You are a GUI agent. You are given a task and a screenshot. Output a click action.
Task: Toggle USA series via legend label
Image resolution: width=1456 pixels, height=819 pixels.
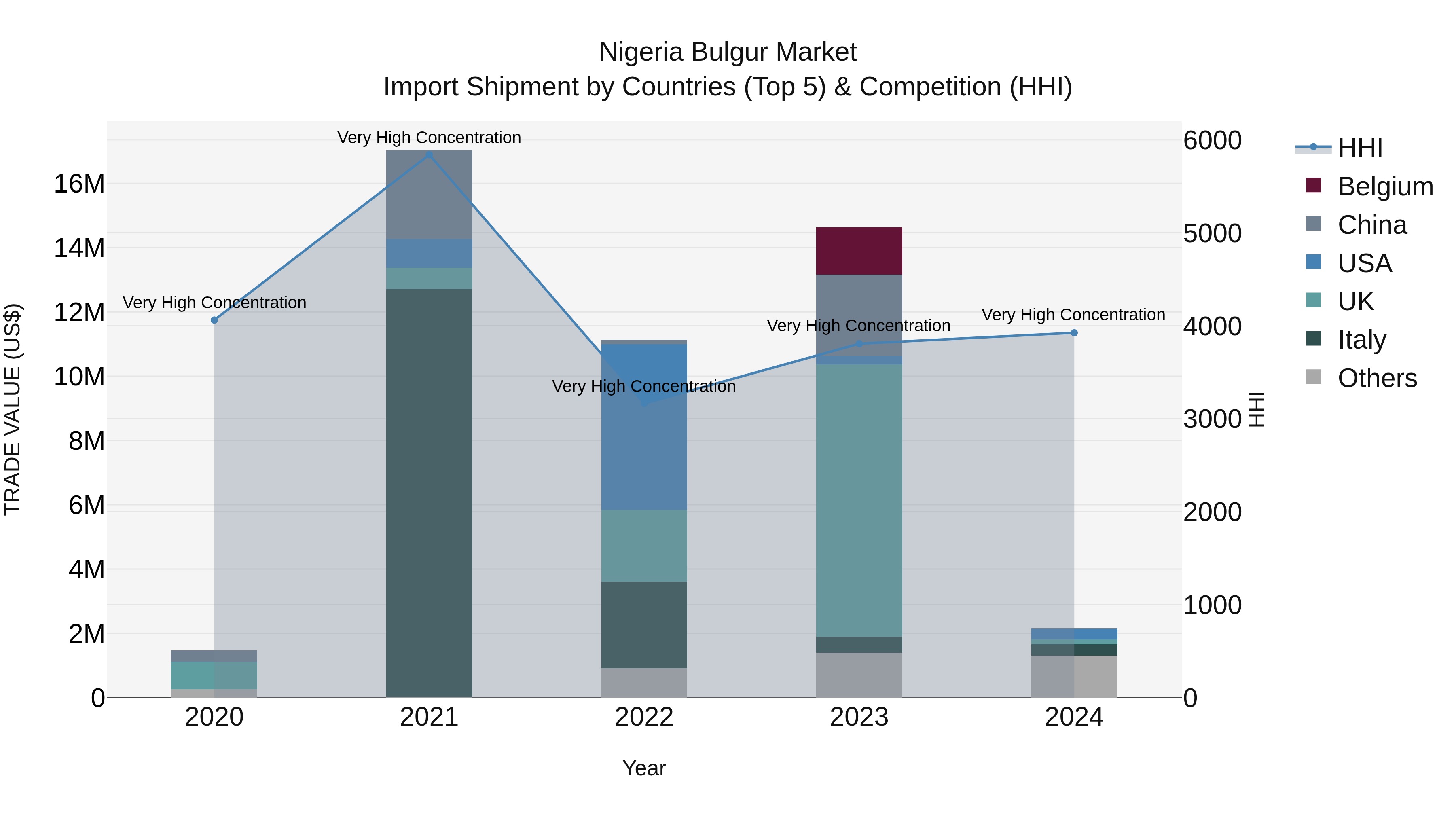tap(1365, 263)
